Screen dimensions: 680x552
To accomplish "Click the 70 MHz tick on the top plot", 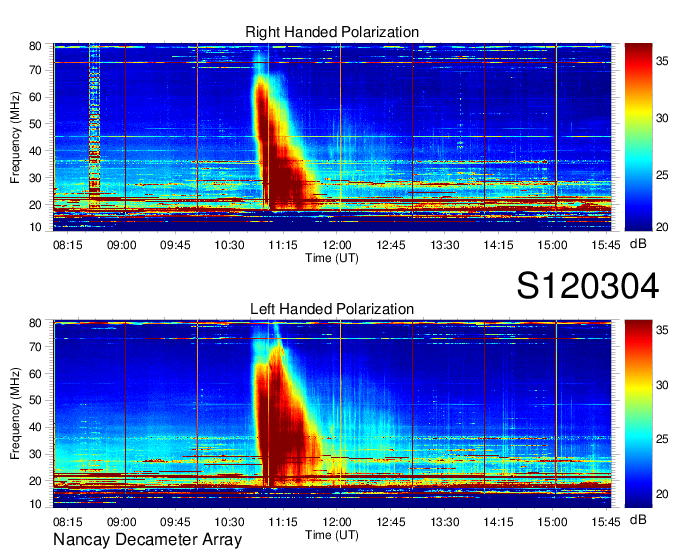I will (35, 70).
